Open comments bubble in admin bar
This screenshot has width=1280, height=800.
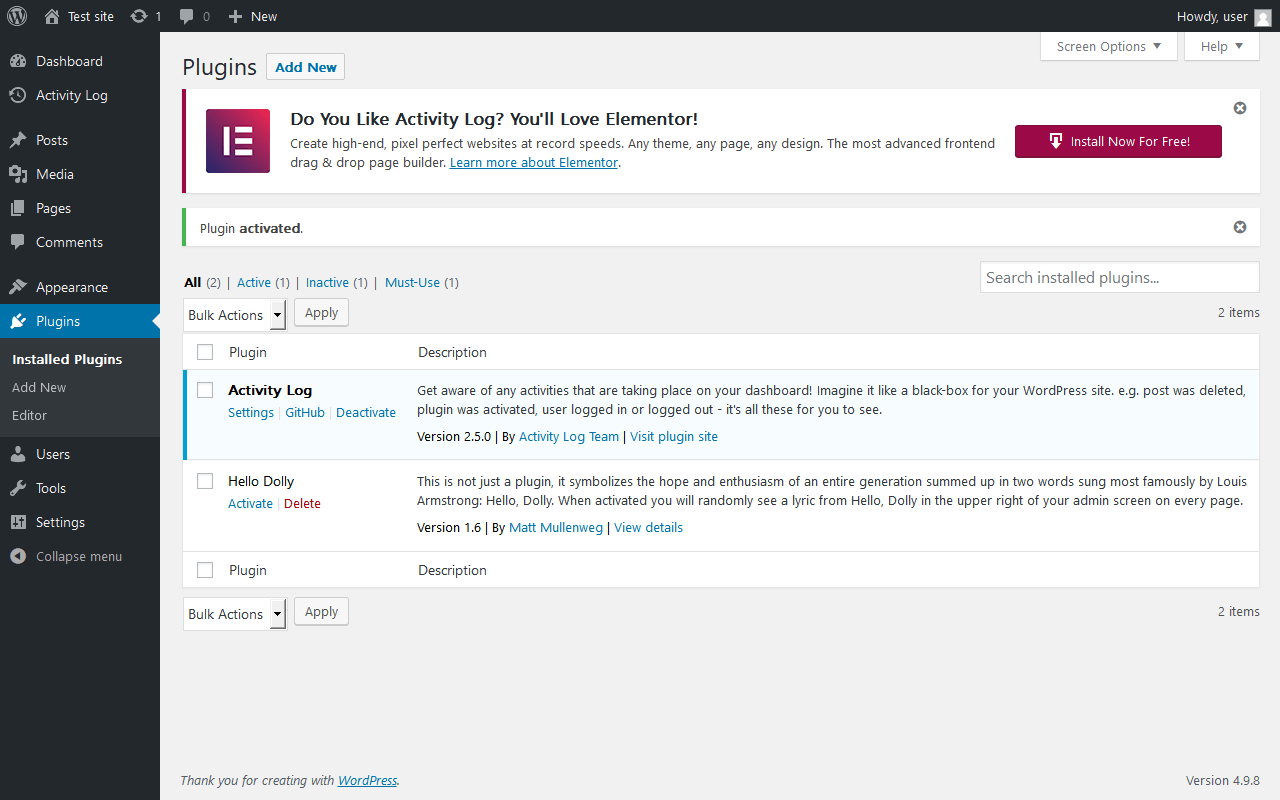coord(187,16)
